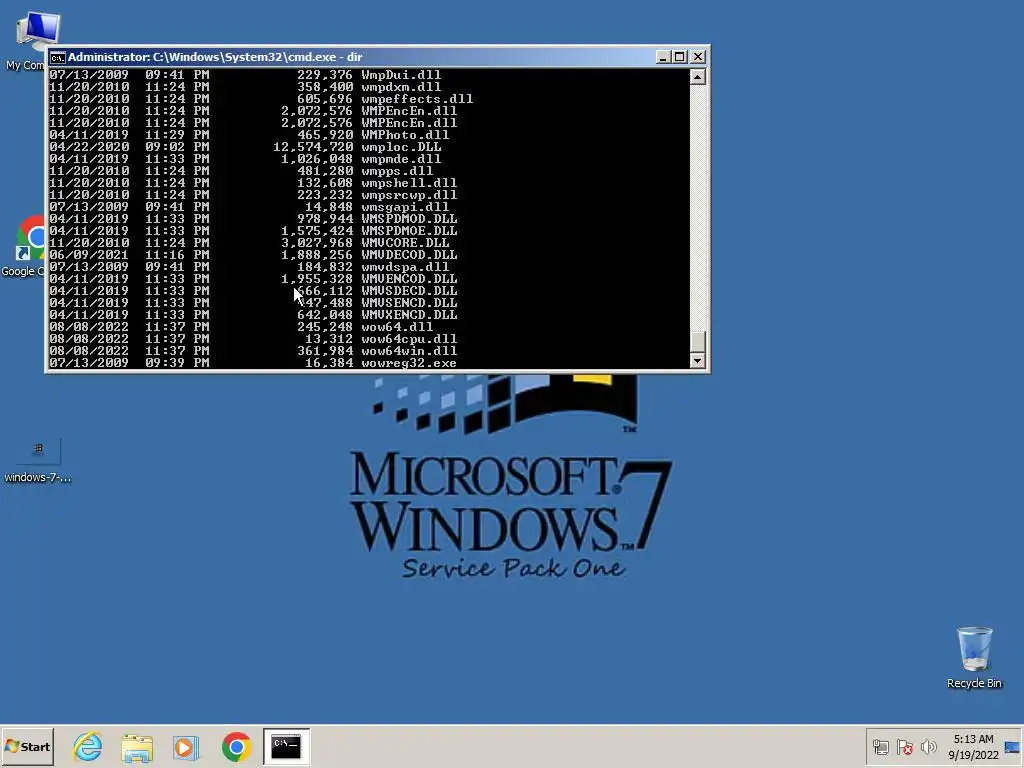The width and height of the screenshot is (1024, 768).
Task: Minimize the cmd.exe window
Action: [662, 57]
